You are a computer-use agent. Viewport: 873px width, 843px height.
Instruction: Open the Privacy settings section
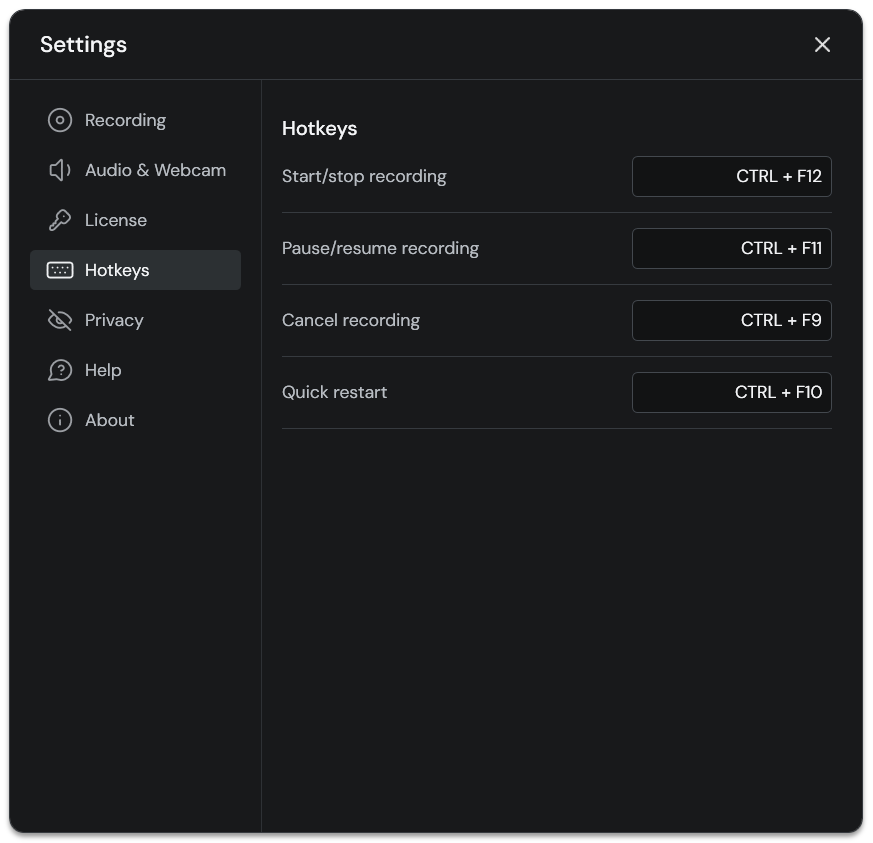tap(114, 320)
